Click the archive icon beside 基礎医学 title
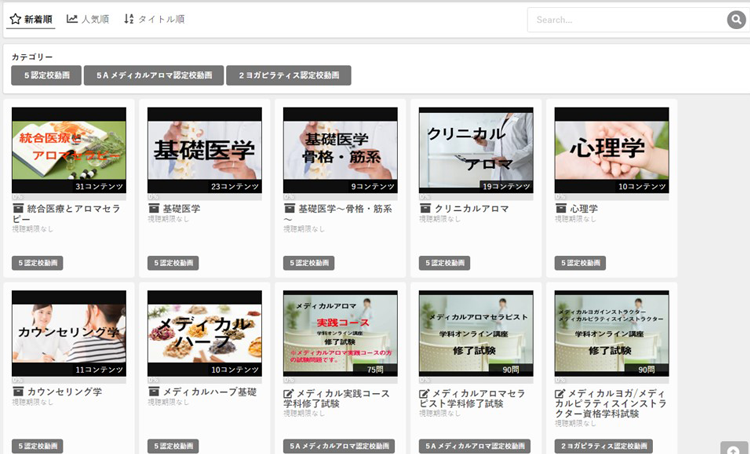750x454 pixels. (x=154, y=209)
